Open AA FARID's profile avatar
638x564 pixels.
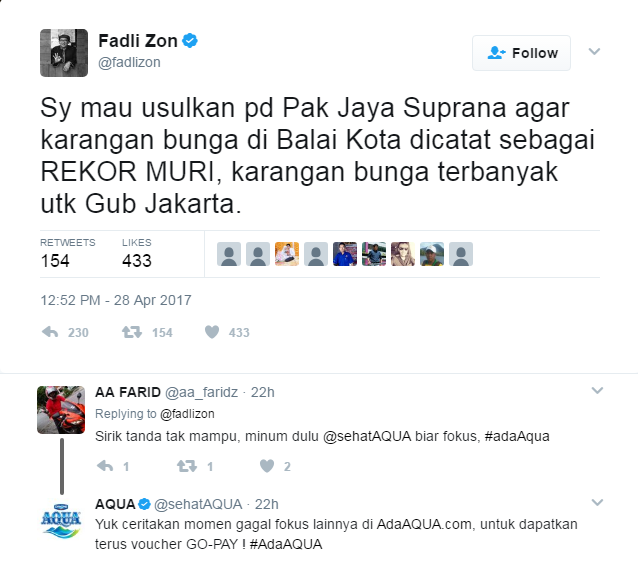pyautogui.click(x=61, y=410)
